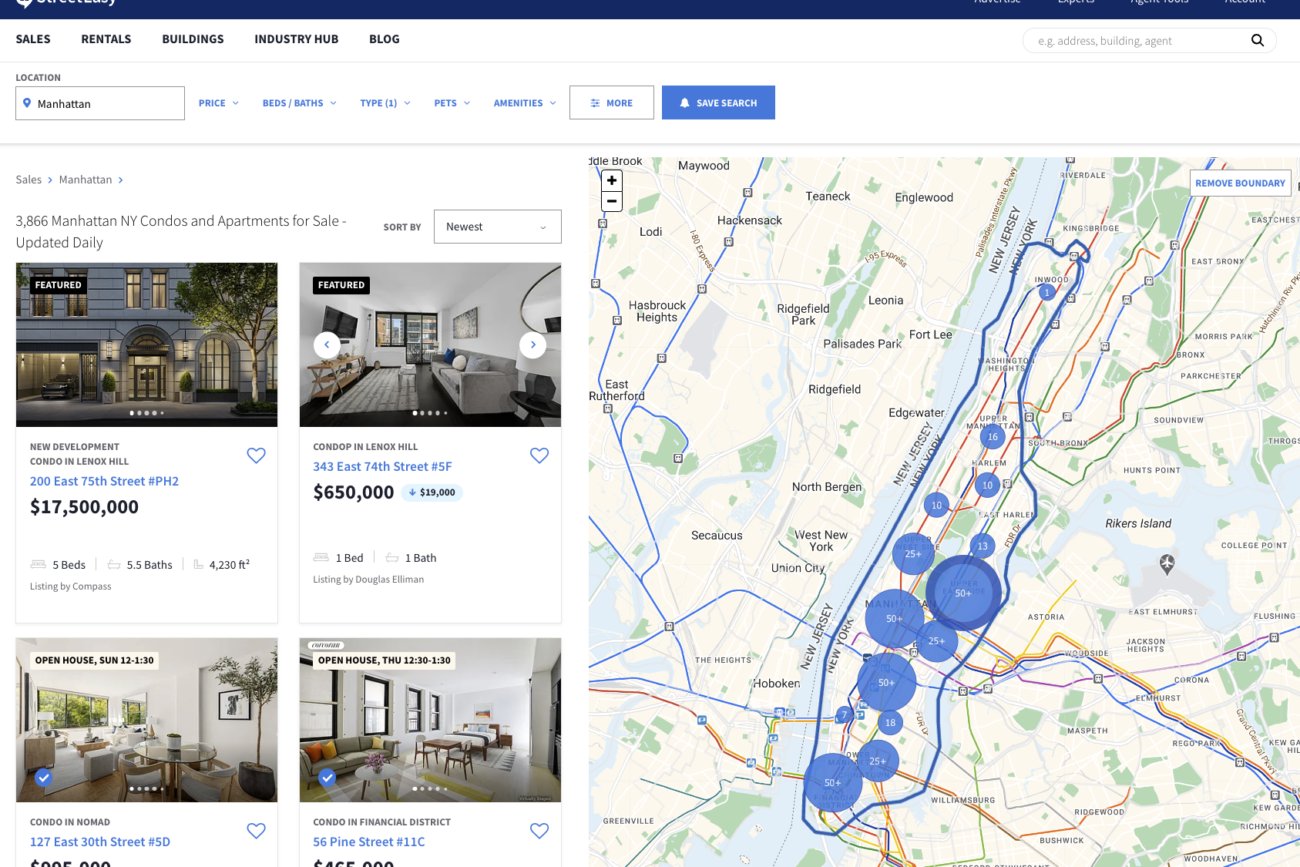Click the Remove Boundary map button
Image resolution: width=1300 pixels, height=867 pixels.
[x=1240, y=183]
